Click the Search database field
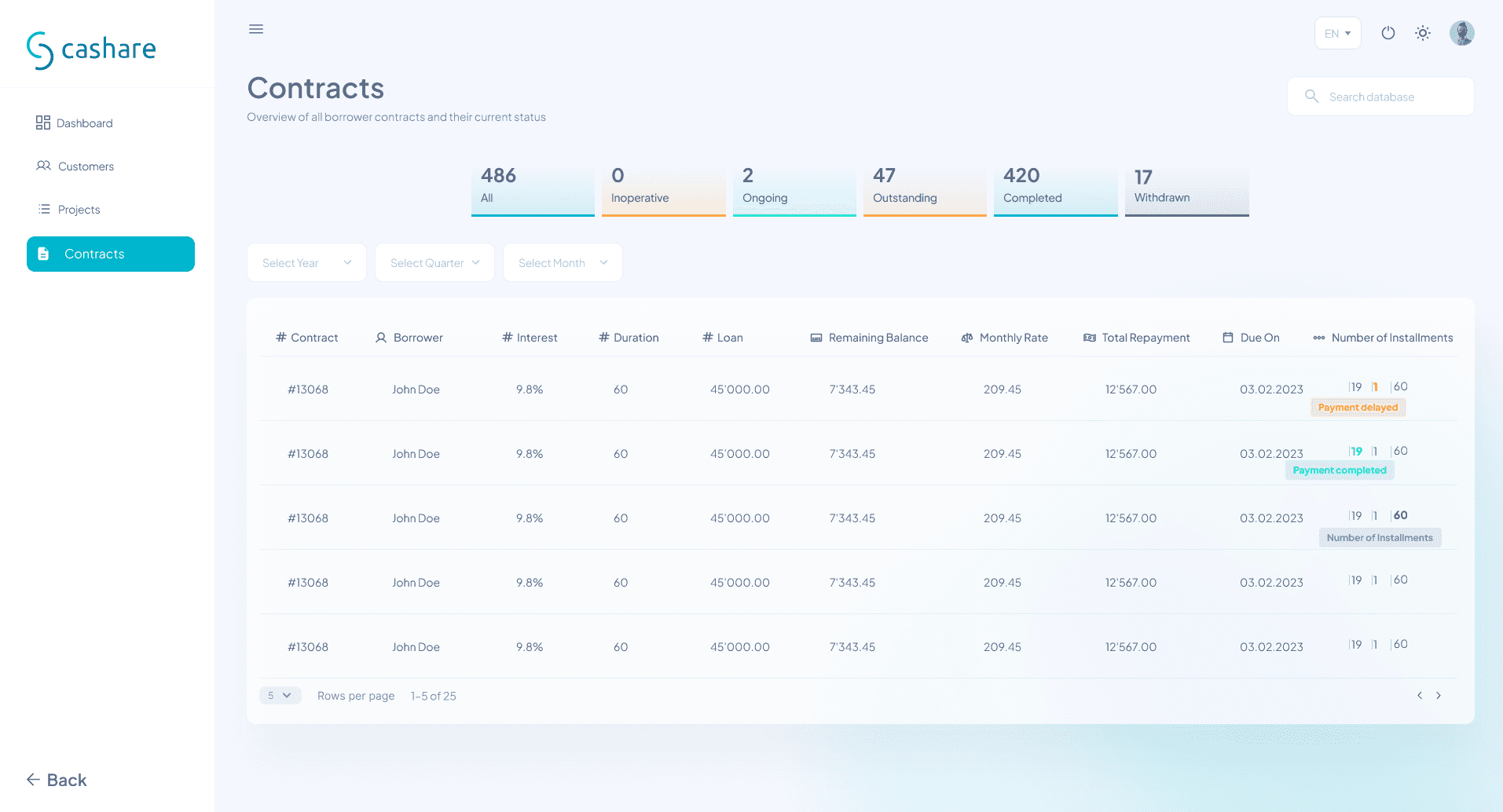This screenshot has height=812, width=1503. (x=1380, y=97)
